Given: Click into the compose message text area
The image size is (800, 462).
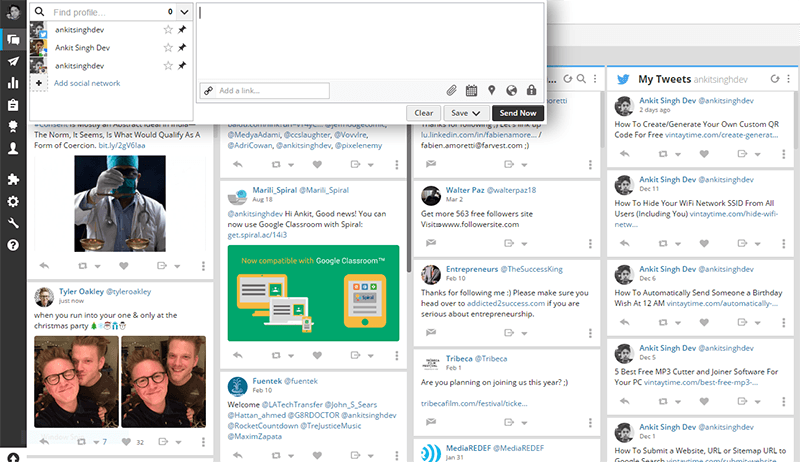Looking at the screenshot, I should pyautogui.click(x=370, y=42).
